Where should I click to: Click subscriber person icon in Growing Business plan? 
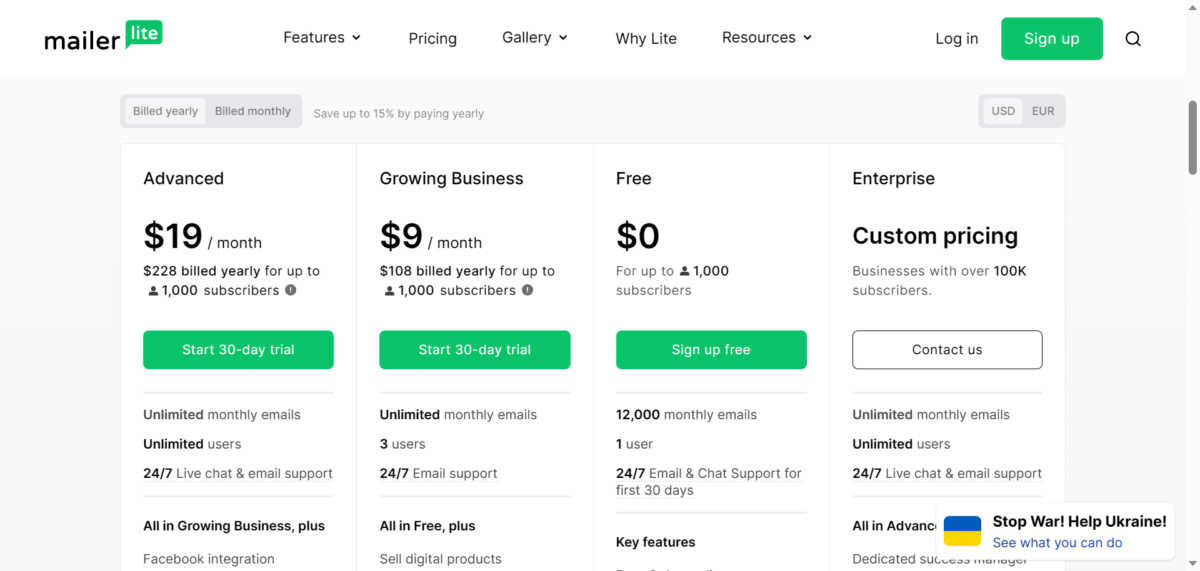pyautogui.click(x=390, y=291)
